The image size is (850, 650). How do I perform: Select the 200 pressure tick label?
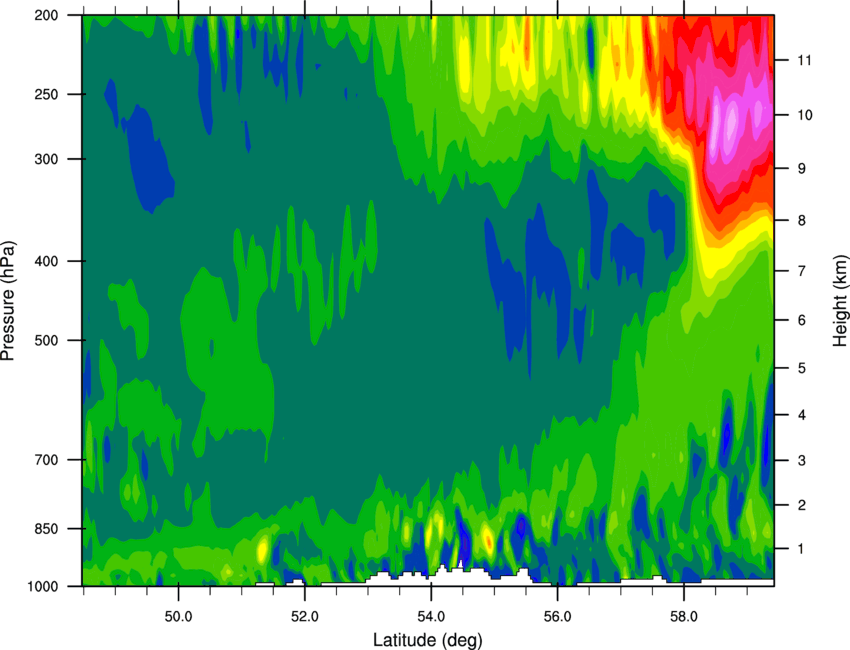coord(46,16)
